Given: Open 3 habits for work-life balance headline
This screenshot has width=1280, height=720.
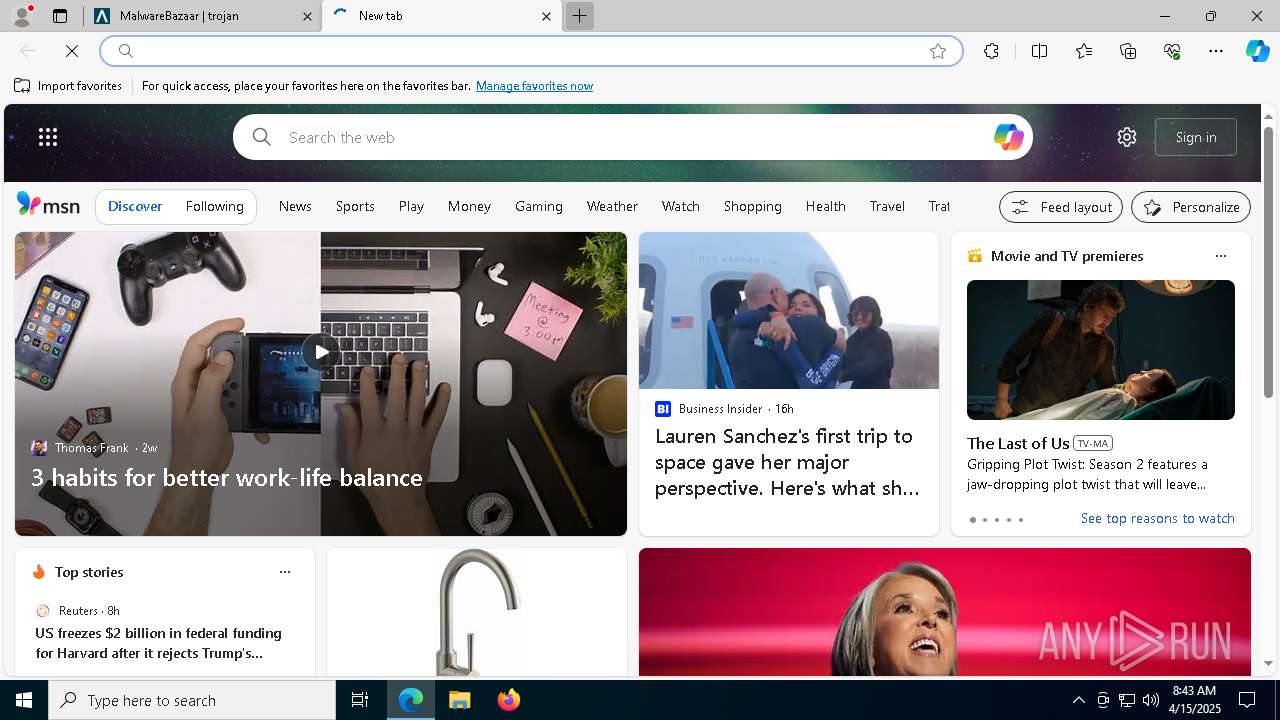Looking at the screenshot, I should [x=227, y=478].
